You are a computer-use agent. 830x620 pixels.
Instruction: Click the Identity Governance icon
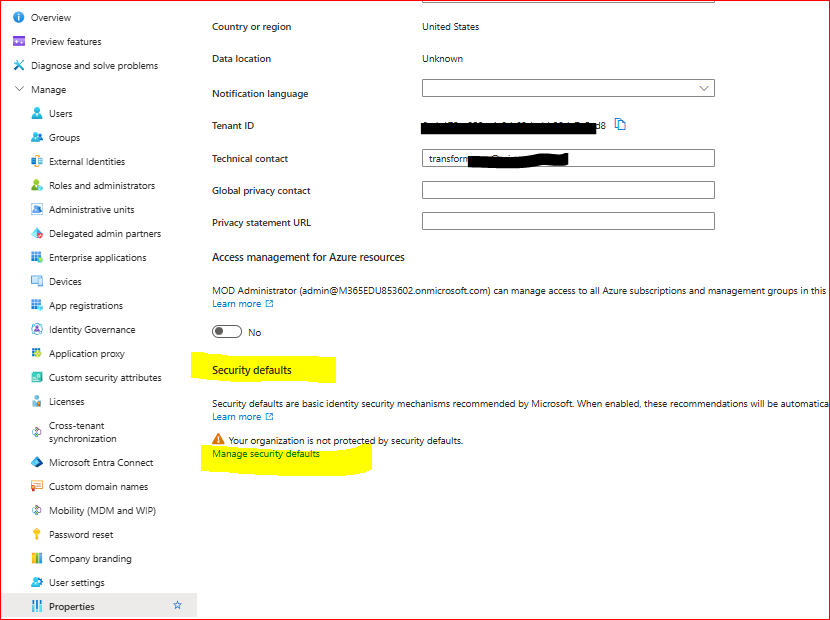[37, 329]
